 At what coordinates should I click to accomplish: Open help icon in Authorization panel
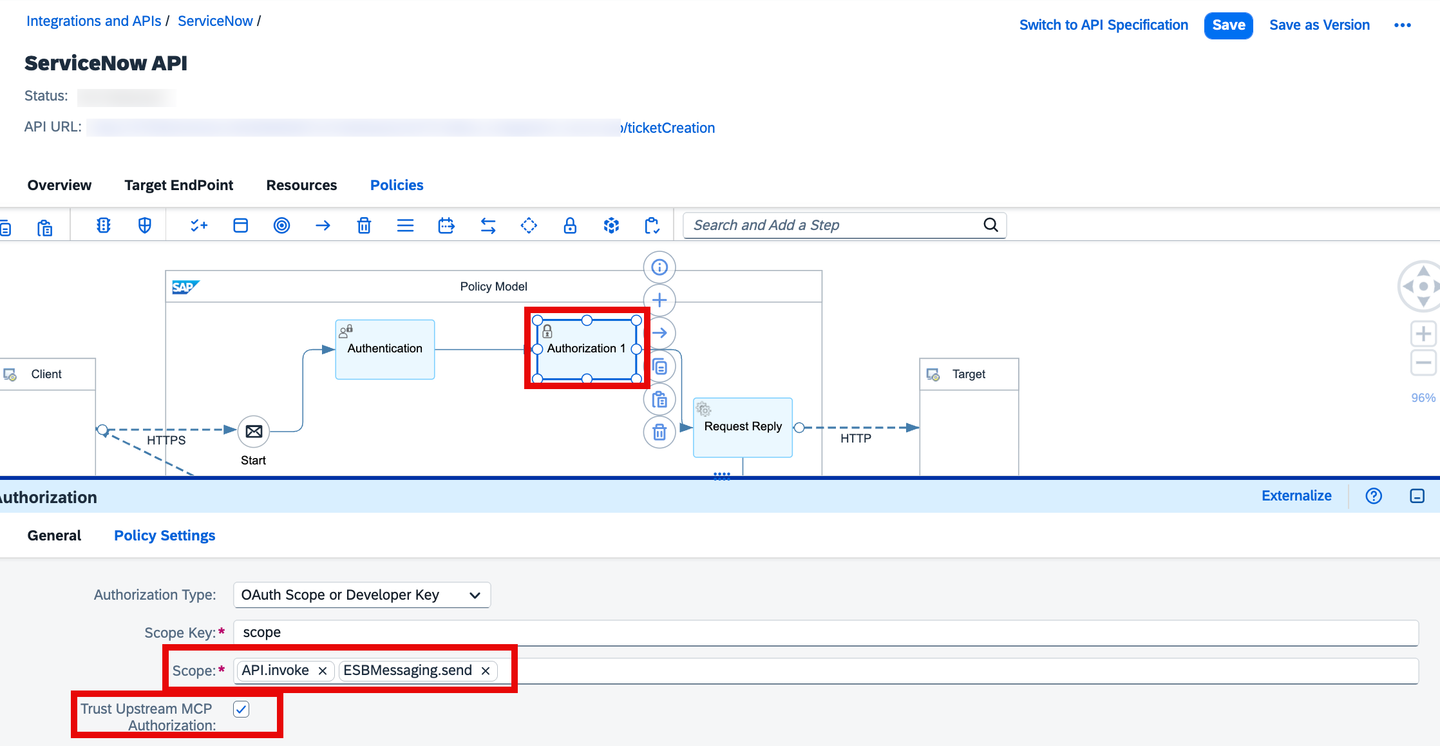click(1374, 496)
